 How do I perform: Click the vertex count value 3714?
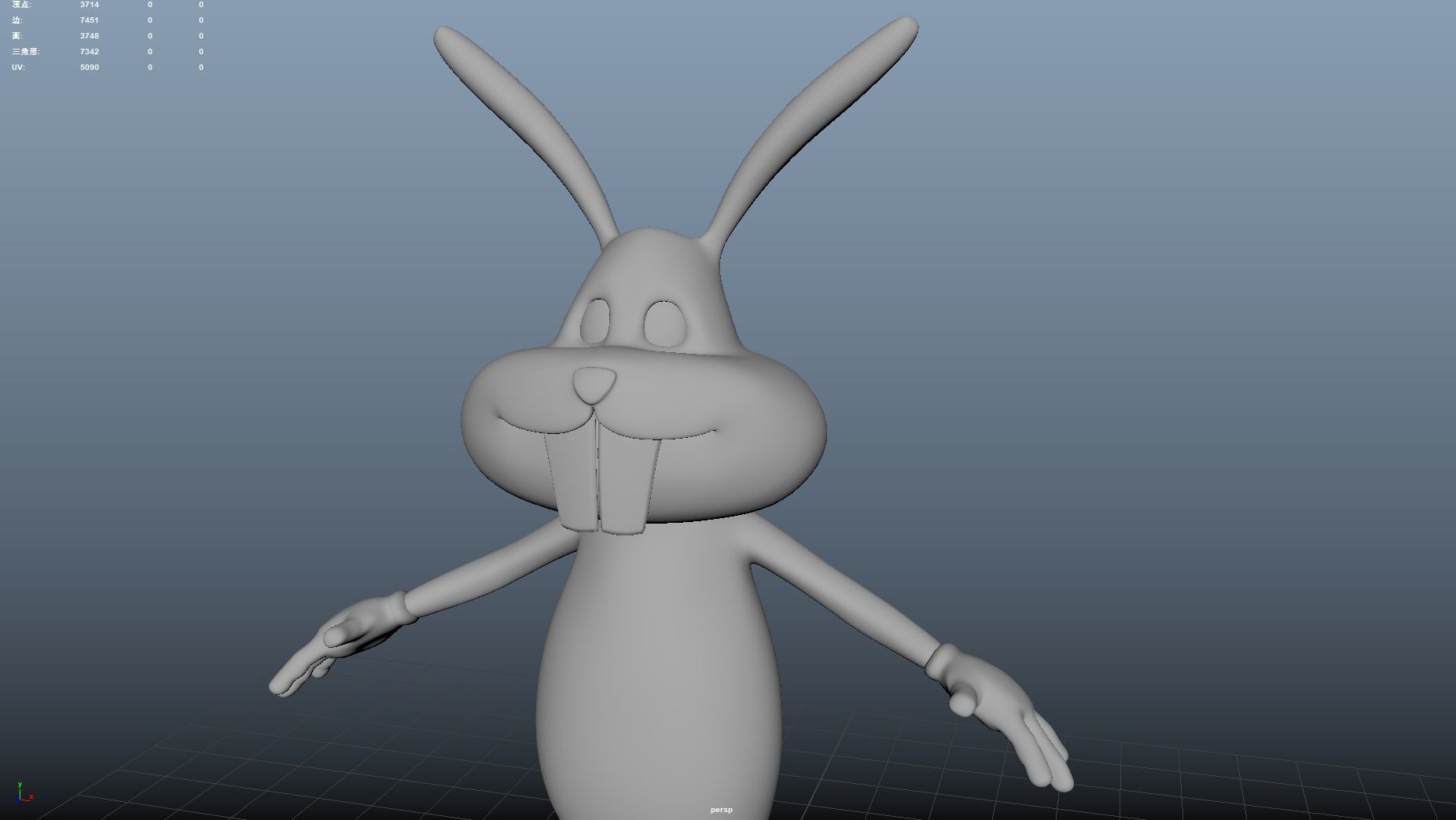click(90, 5)
